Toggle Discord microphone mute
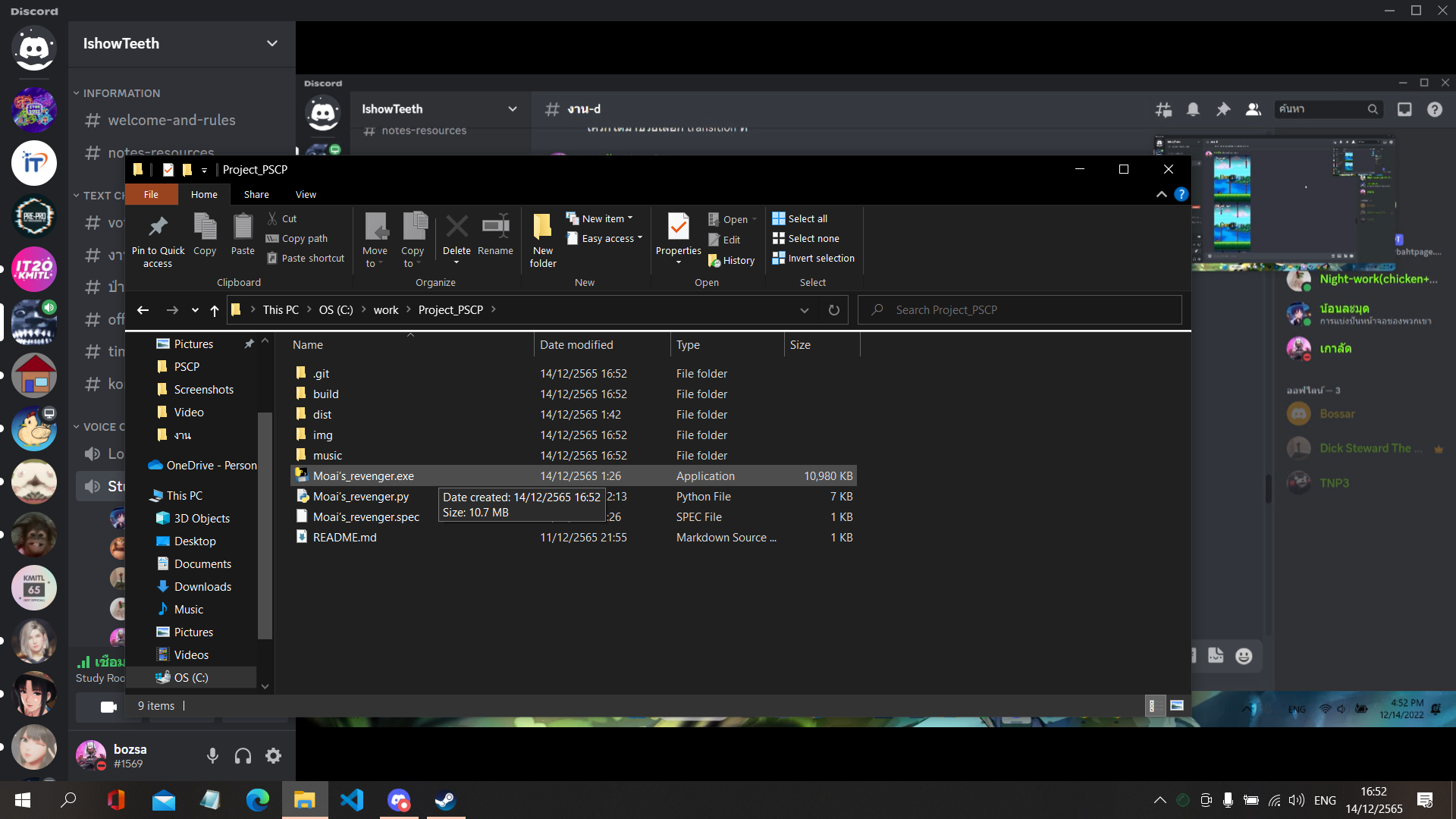The height and width of the screenshot is (819, 1456). click(x=212, y=755)
